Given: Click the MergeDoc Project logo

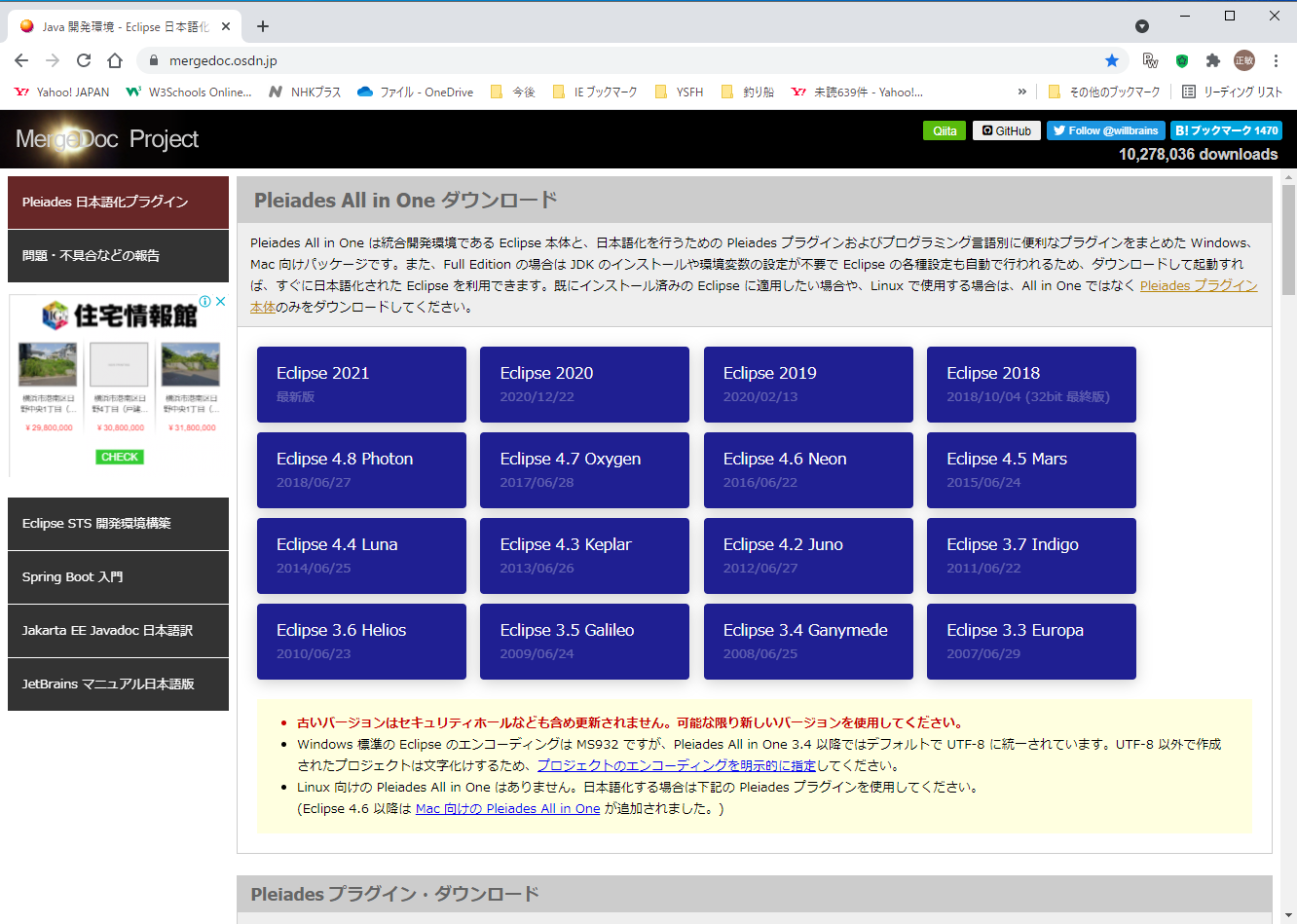Looking at the screenshot, I should pos(107,139).
